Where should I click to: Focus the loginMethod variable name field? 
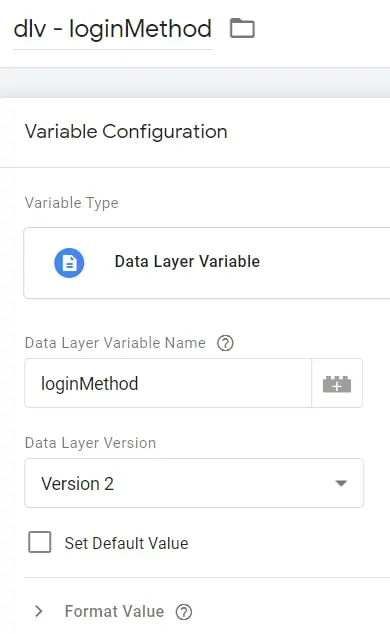(168, 383)
